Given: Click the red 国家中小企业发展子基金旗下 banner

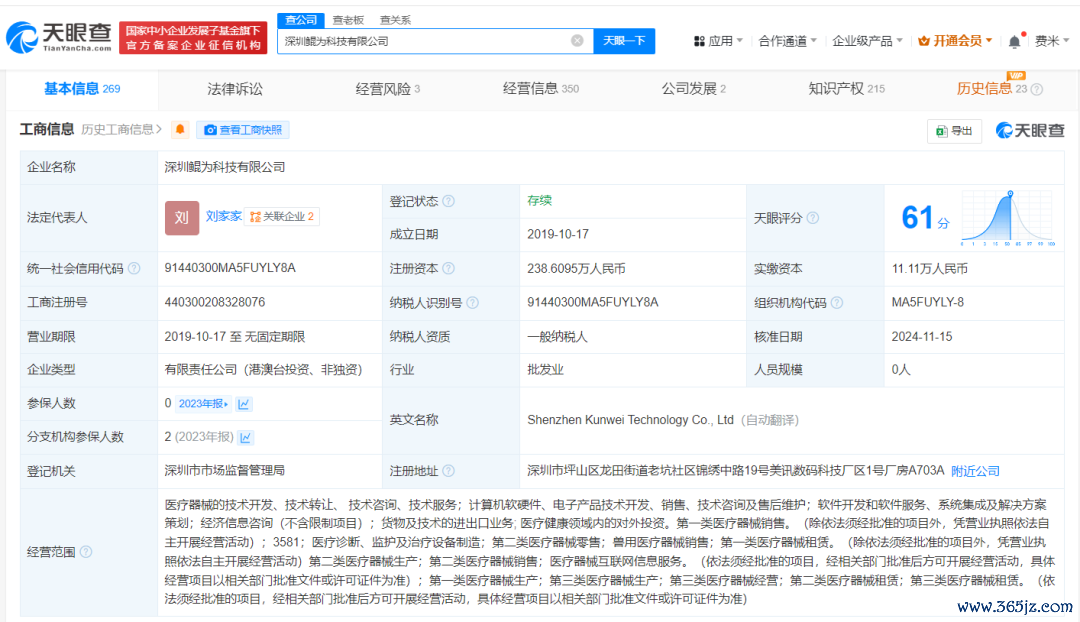Looking at the screenshot, I should pyautogui.click(x=193, y=38).
